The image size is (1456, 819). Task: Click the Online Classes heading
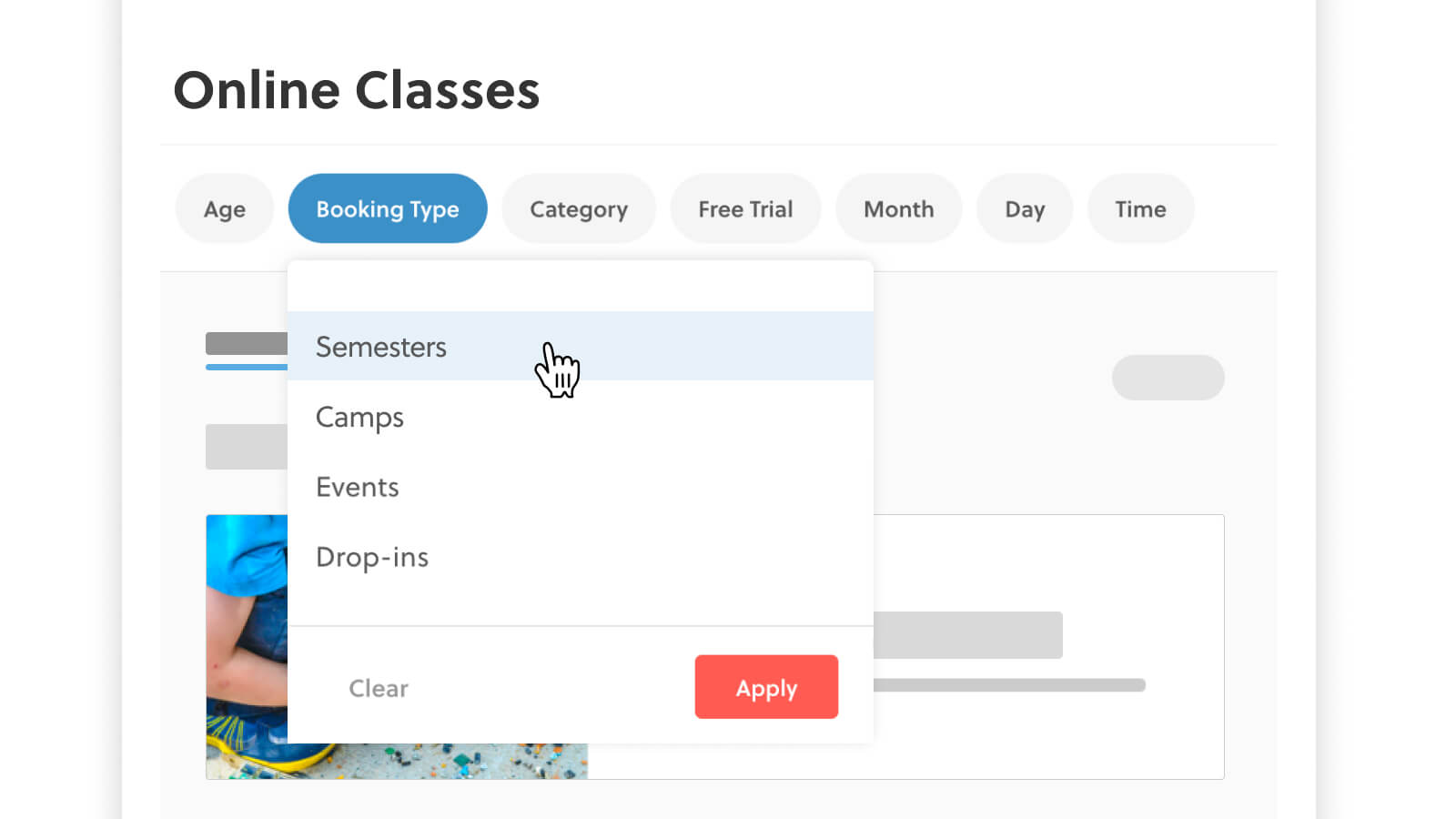tap(357, 91)
